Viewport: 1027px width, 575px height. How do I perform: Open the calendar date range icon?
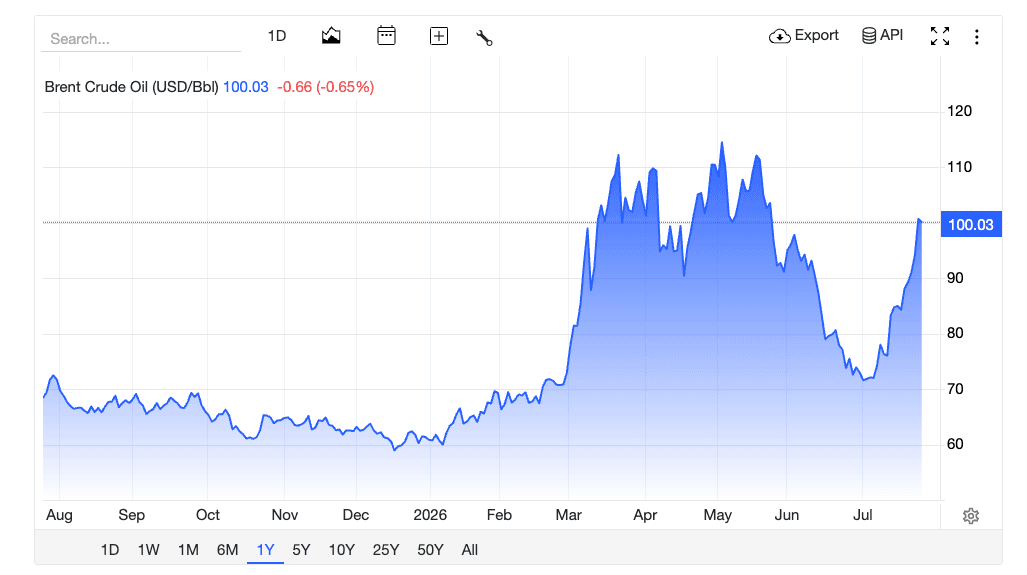[386, 35]
